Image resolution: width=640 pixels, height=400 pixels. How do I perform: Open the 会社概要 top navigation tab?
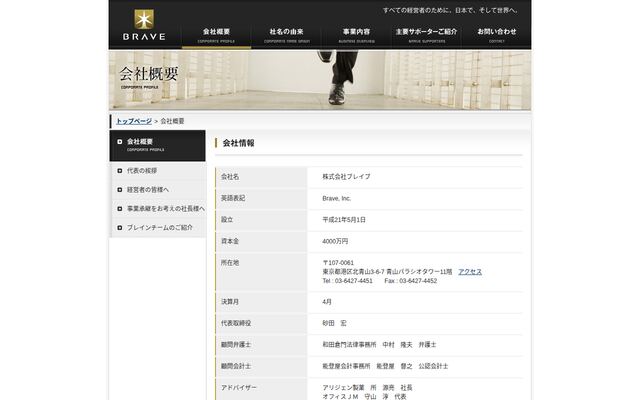pos(216,35)
